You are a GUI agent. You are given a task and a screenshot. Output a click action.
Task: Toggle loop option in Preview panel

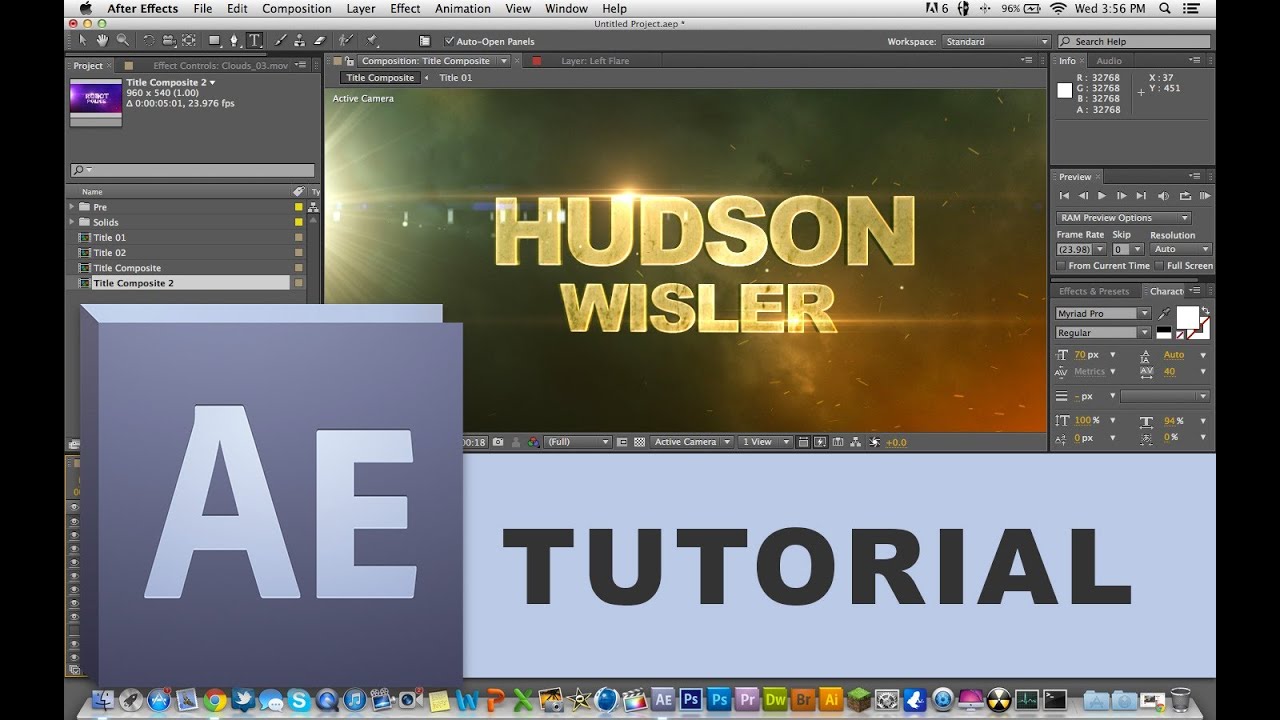coord(1185,196)
